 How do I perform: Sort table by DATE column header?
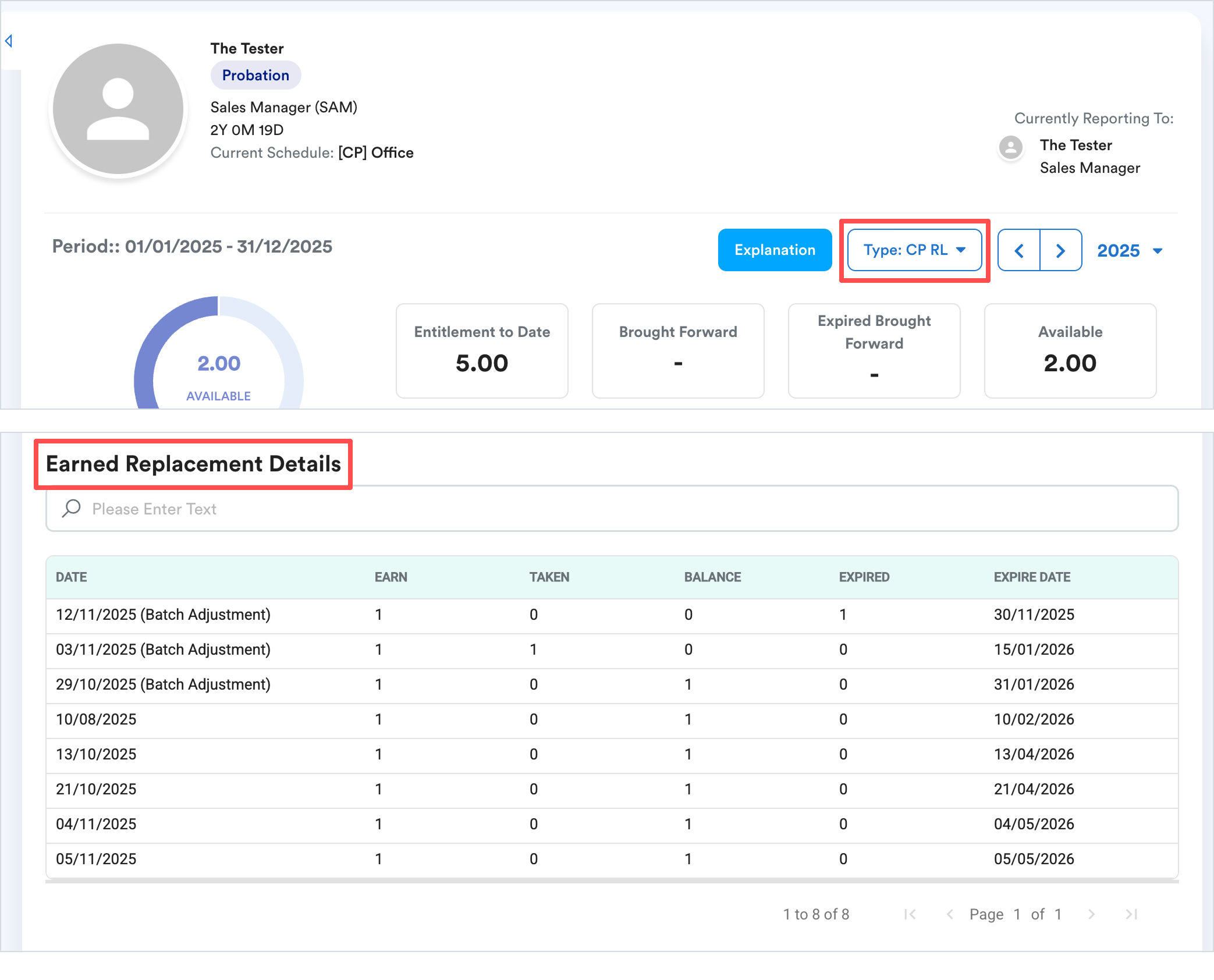click(x=72, y=577)
